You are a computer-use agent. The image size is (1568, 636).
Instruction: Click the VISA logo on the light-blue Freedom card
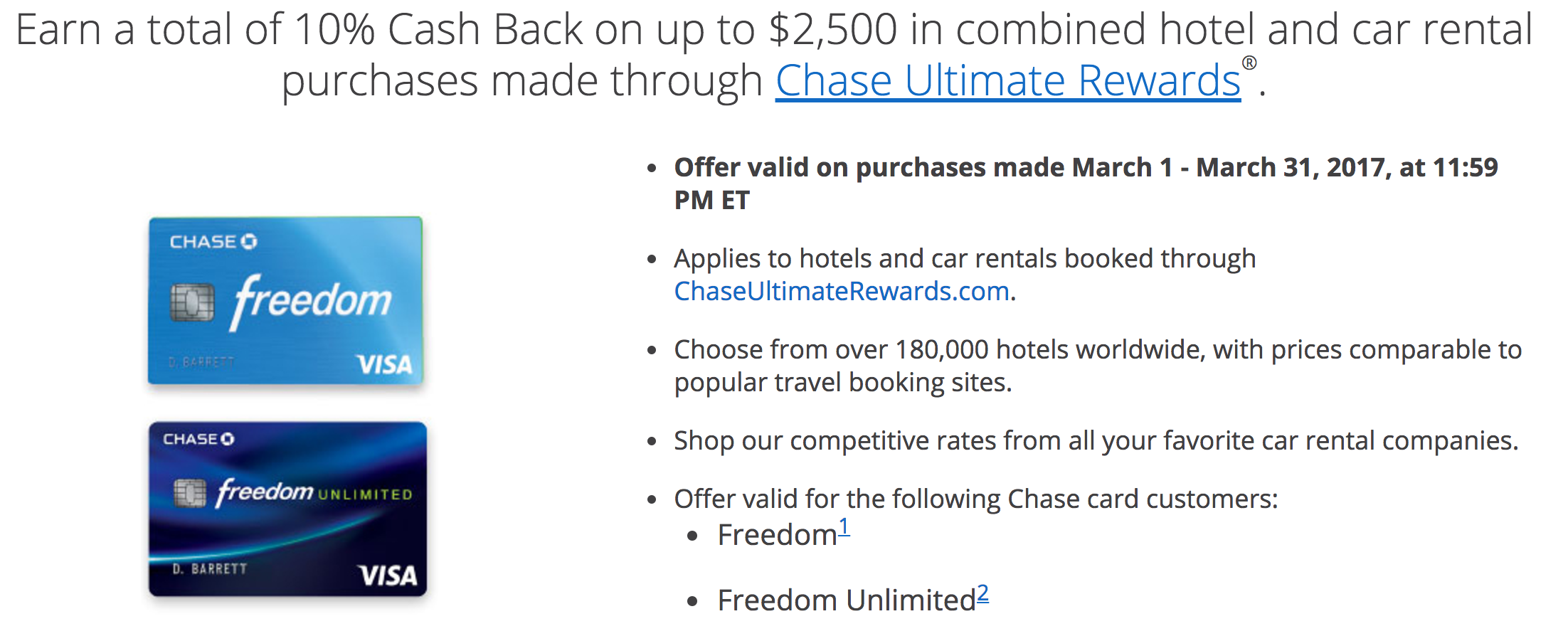(x=385, y=364)
